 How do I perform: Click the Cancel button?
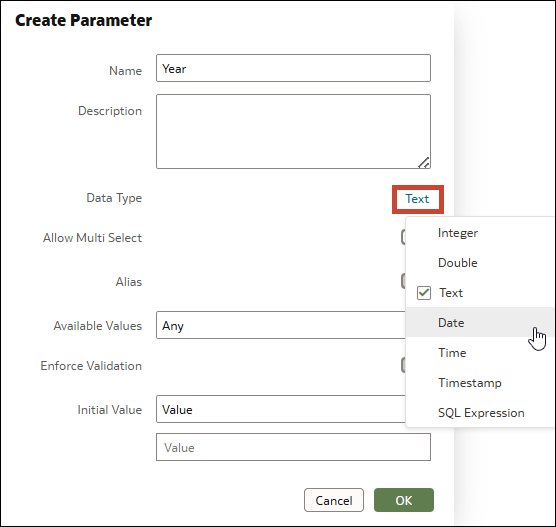[334, 500]
